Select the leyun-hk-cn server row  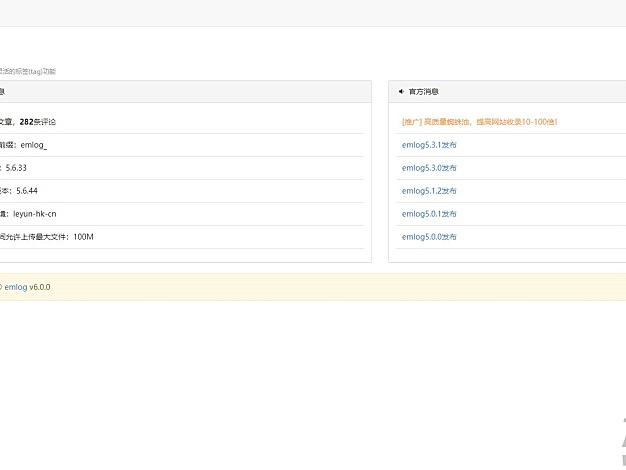tap(40, 214)
